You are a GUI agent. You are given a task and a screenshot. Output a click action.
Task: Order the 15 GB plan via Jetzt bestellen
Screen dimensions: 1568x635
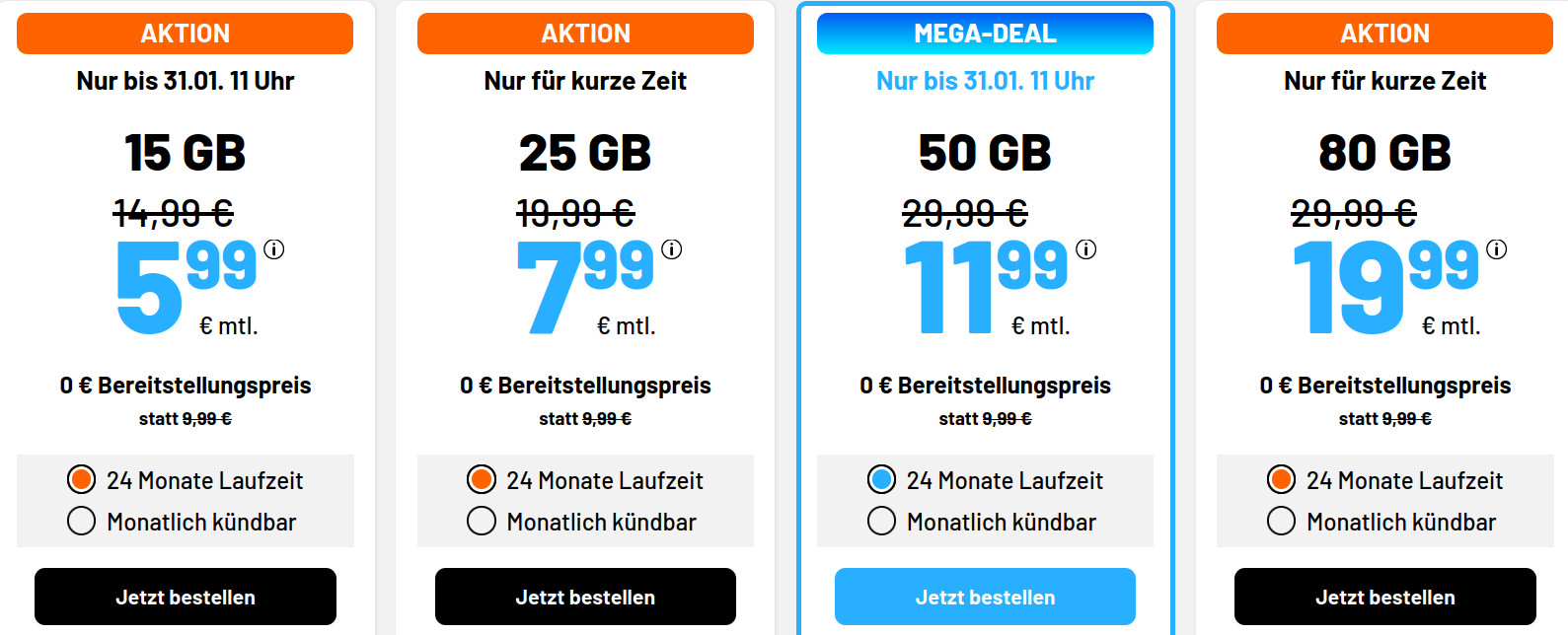pos(185,597)
